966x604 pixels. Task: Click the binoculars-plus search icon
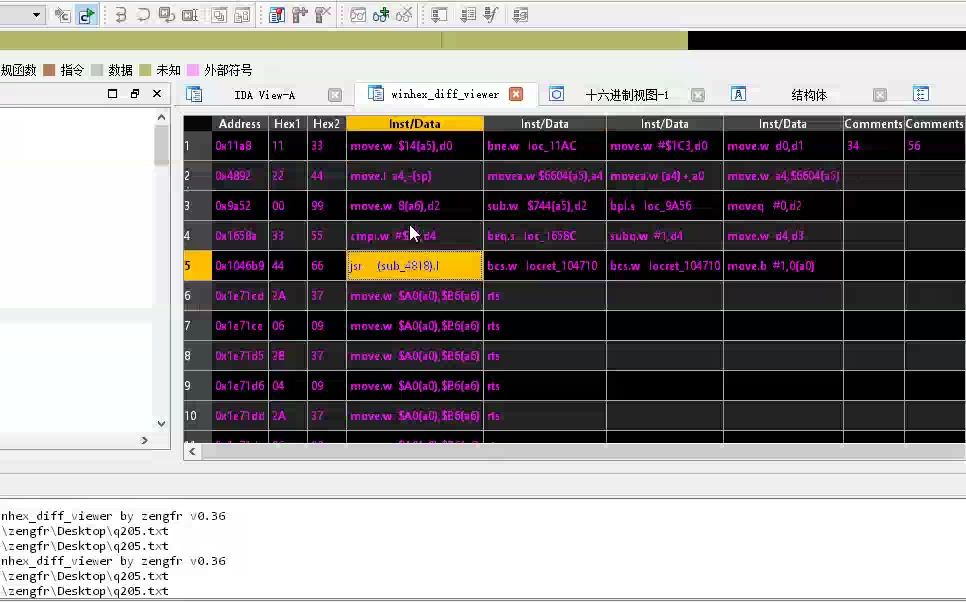[x=382, y=14]
